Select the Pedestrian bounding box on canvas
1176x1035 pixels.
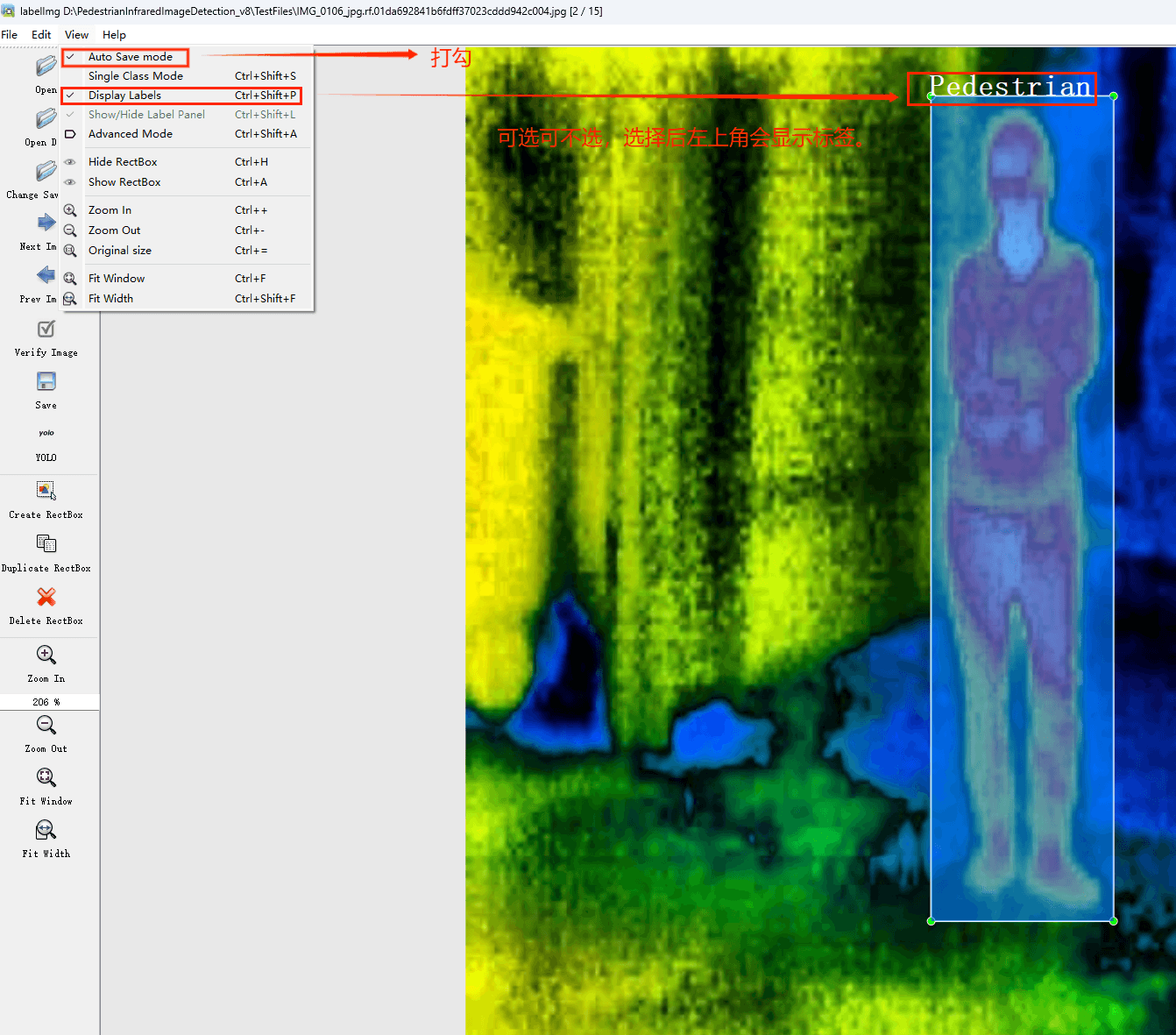pos(1022,508)
